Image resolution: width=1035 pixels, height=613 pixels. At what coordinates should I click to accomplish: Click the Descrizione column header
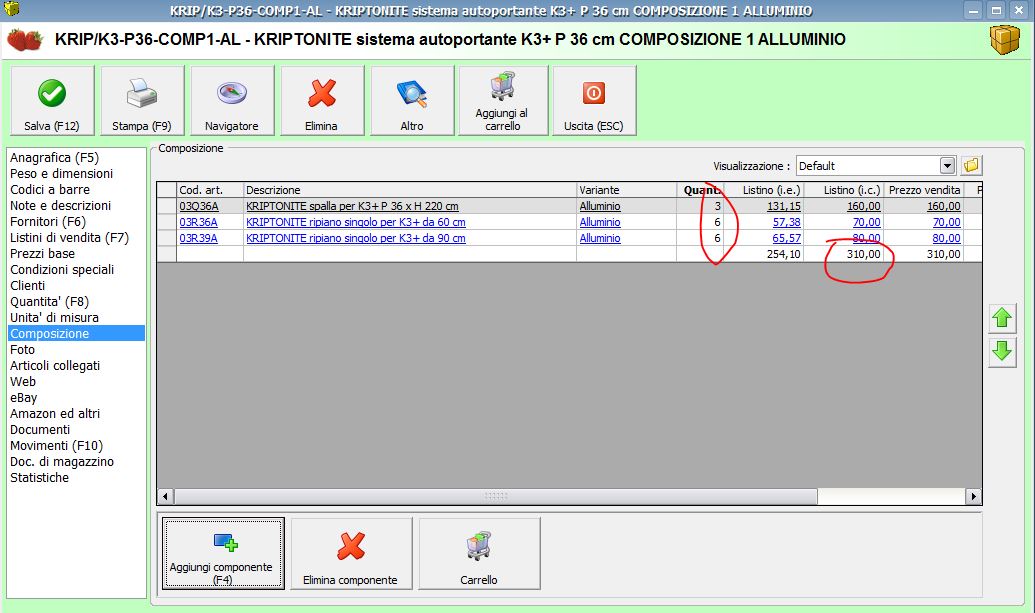click(410, 190)
